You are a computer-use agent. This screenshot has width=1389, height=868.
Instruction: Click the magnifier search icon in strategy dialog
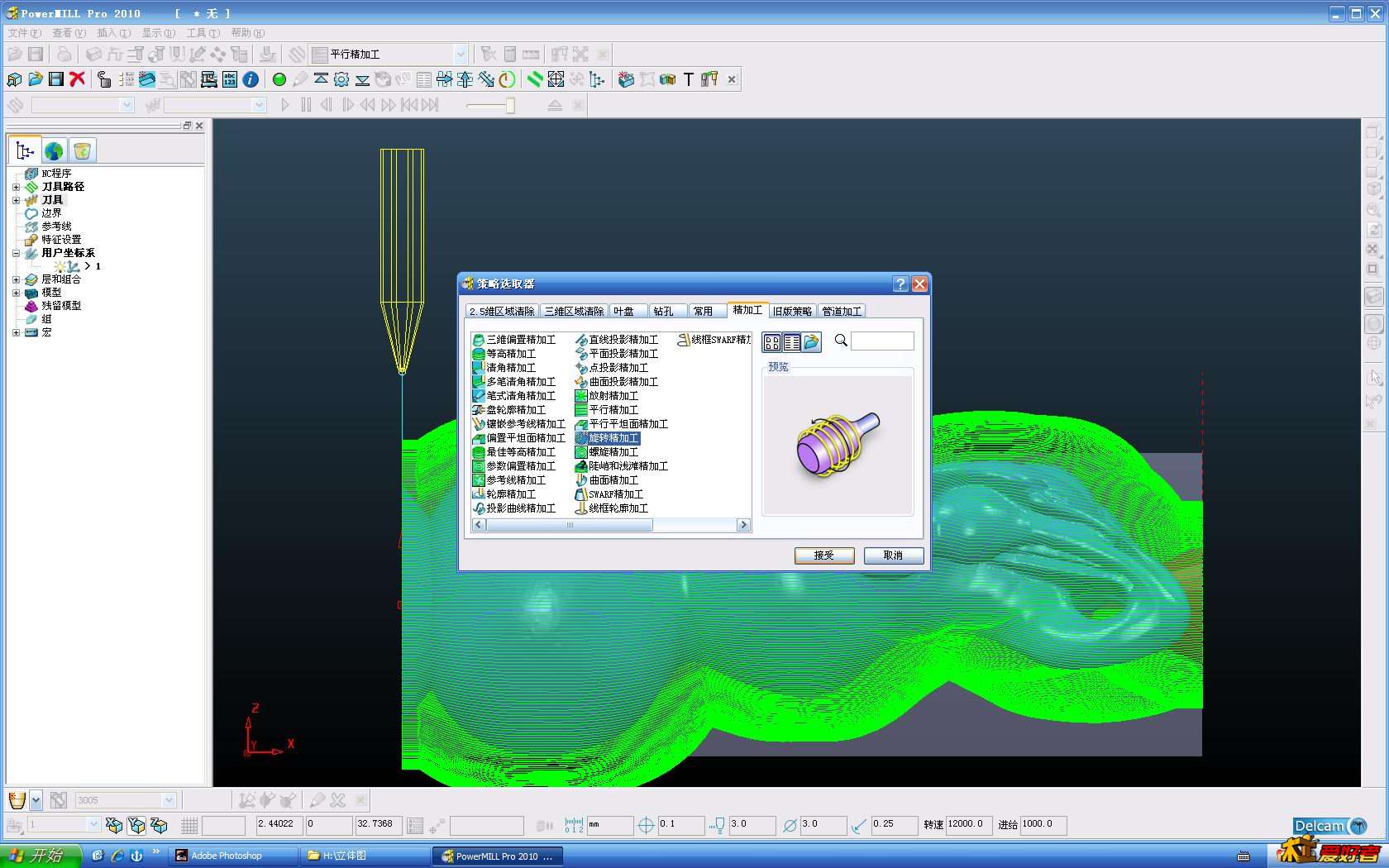841,341
